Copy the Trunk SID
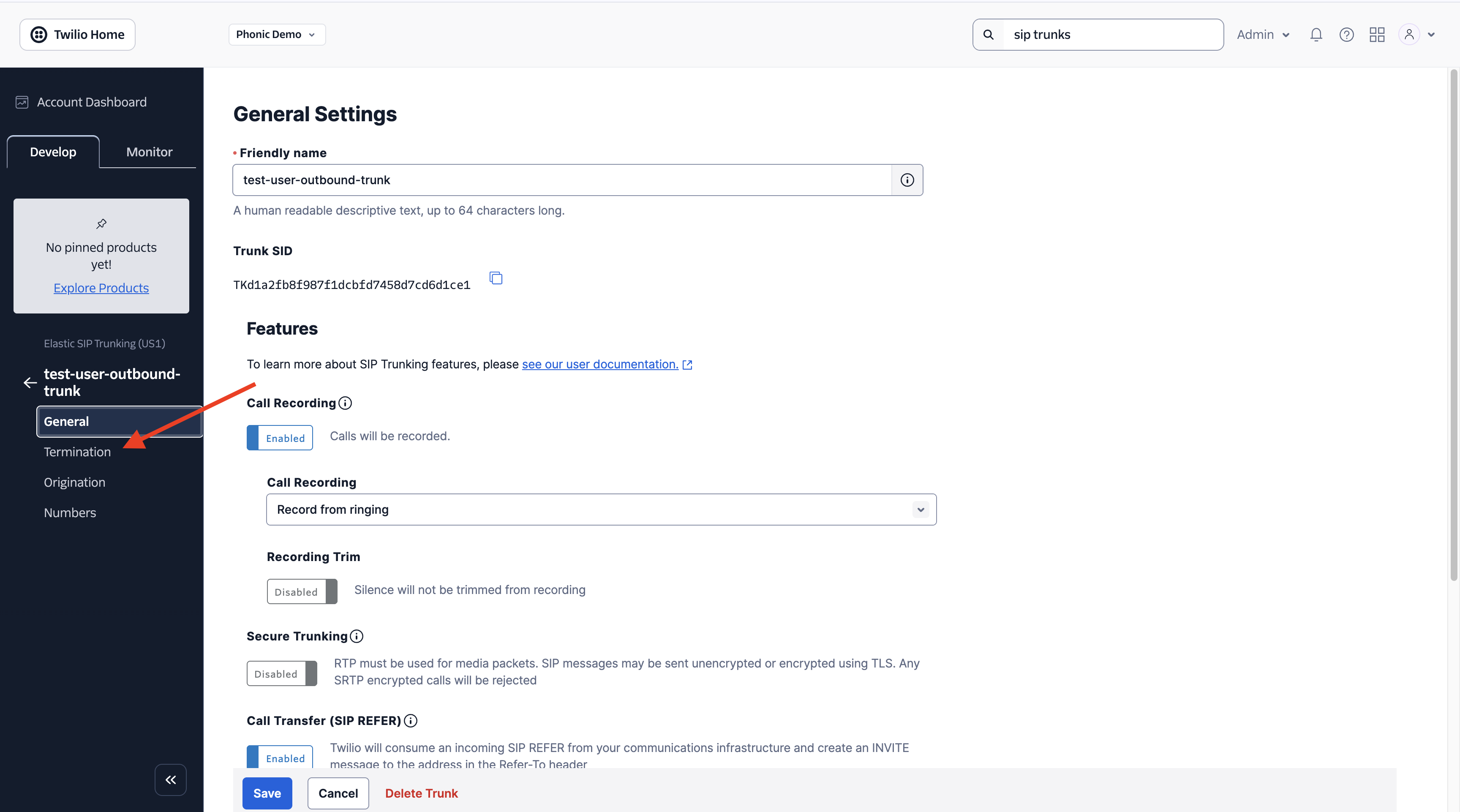The image size is (1460, 812). point(496,278)
